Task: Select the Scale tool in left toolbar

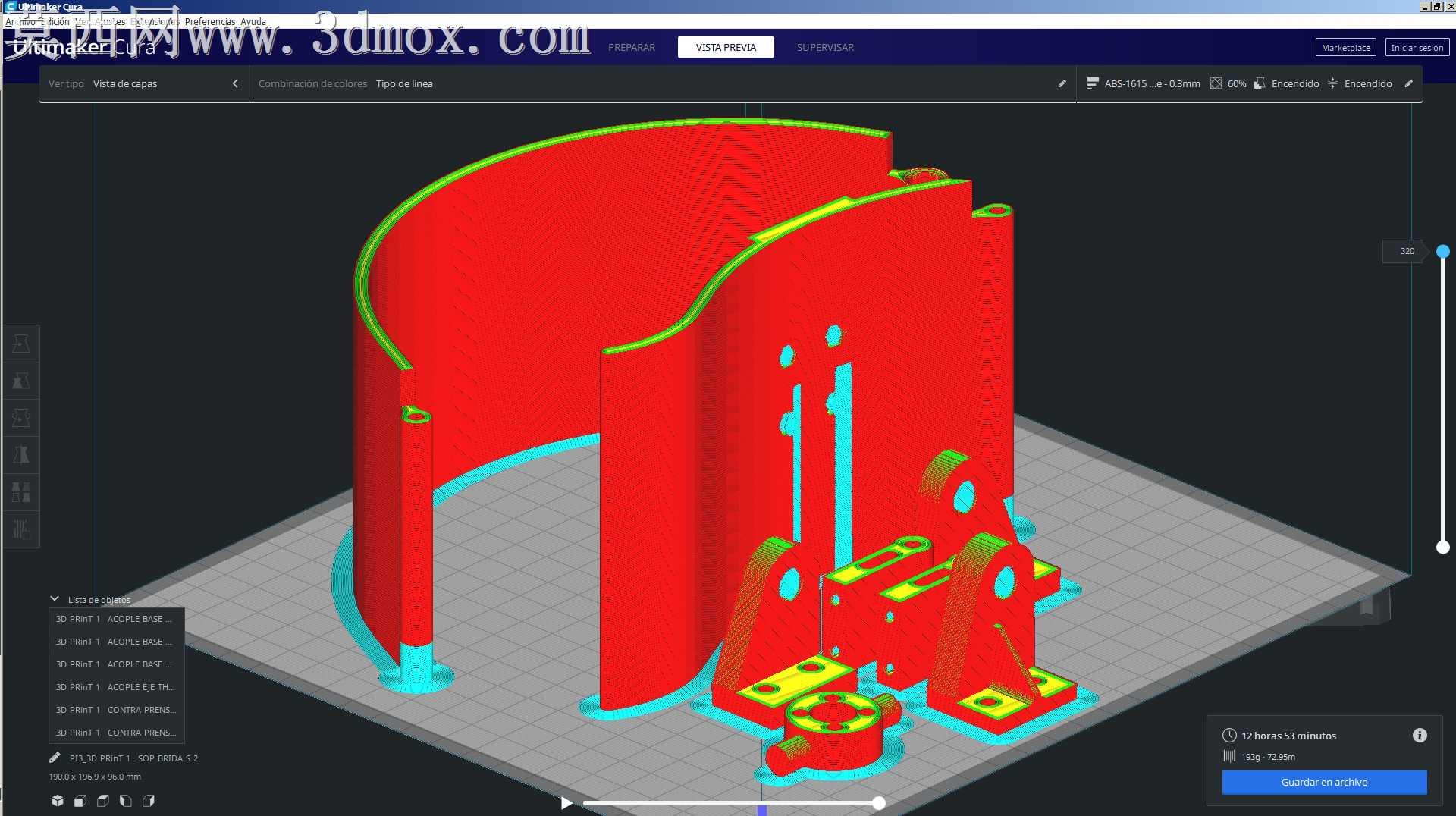Action: (21, 381)
